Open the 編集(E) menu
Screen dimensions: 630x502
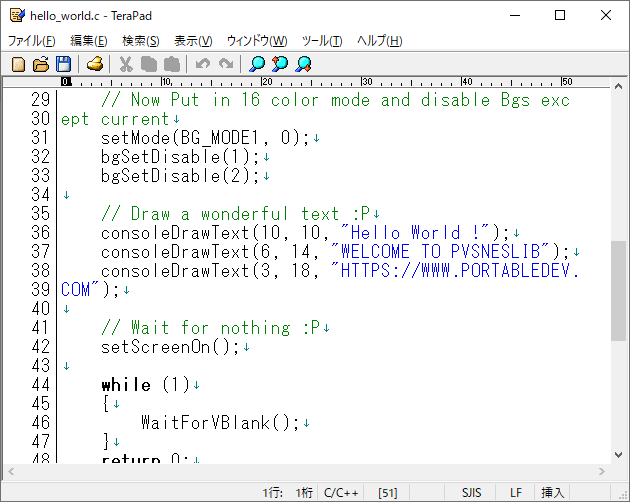tap(89, 41)
